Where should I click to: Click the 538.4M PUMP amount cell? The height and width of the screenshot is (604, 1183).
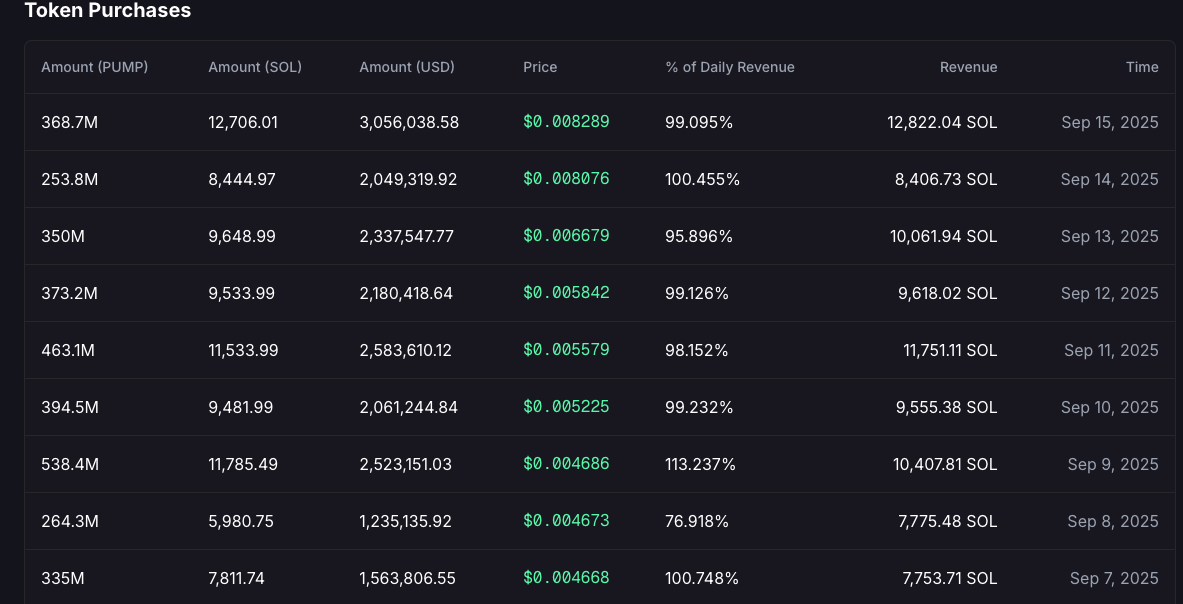[70, 464]
